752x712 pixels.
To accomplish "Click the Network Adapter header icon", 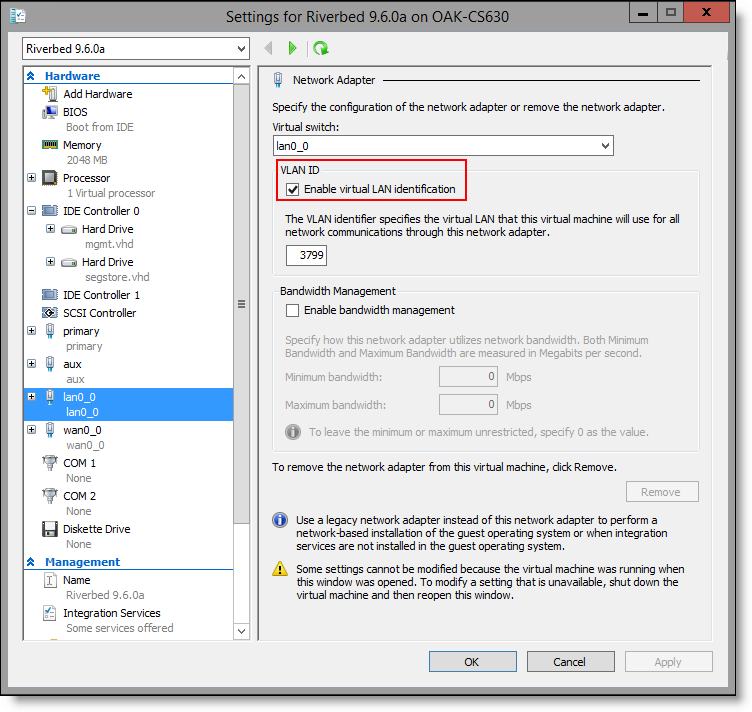I will point(278,80).
